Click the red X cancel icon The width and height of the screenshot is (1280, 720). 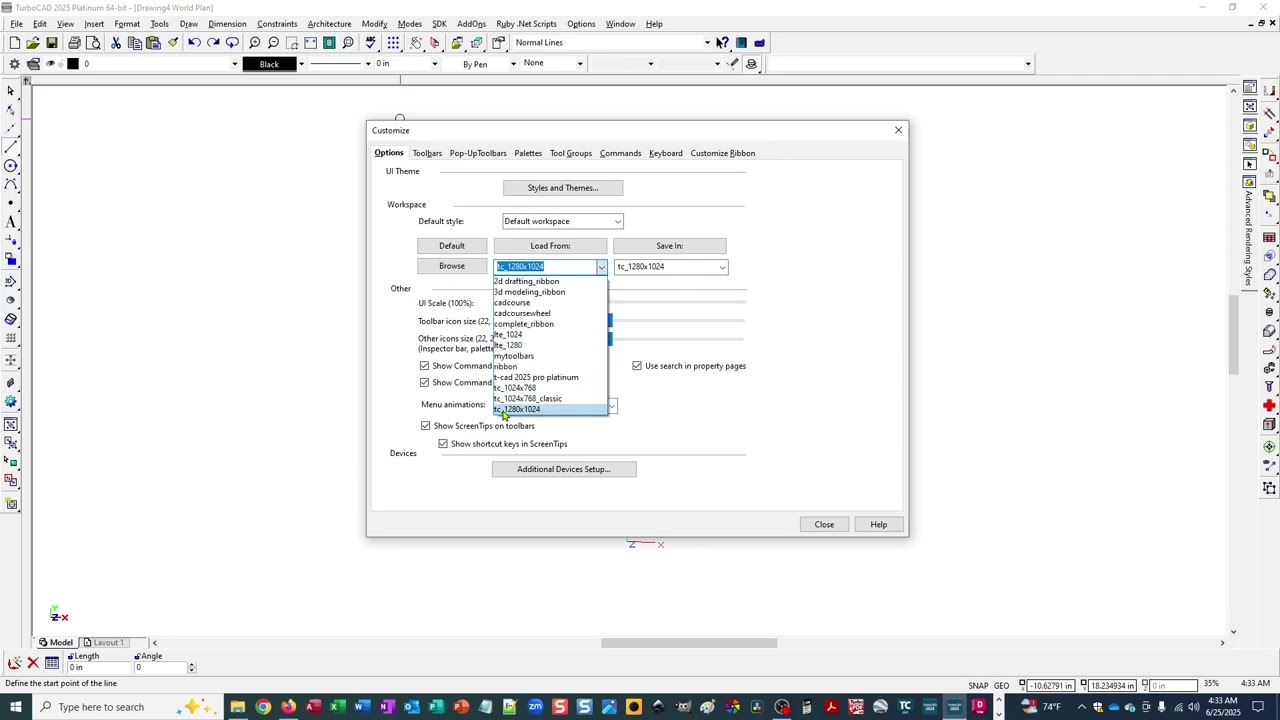pyautogui.click(x=33, y=662)
